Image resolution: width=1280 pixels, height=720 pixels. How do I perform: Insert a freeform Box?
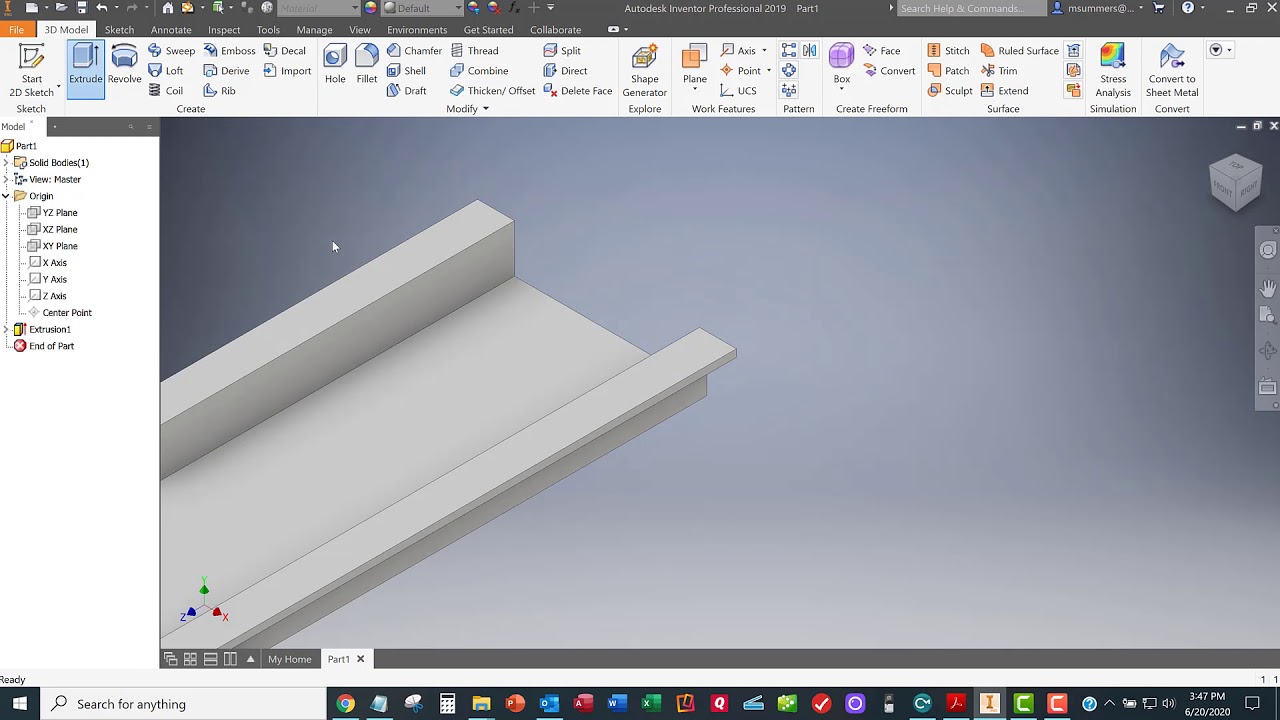pos(842,66)
